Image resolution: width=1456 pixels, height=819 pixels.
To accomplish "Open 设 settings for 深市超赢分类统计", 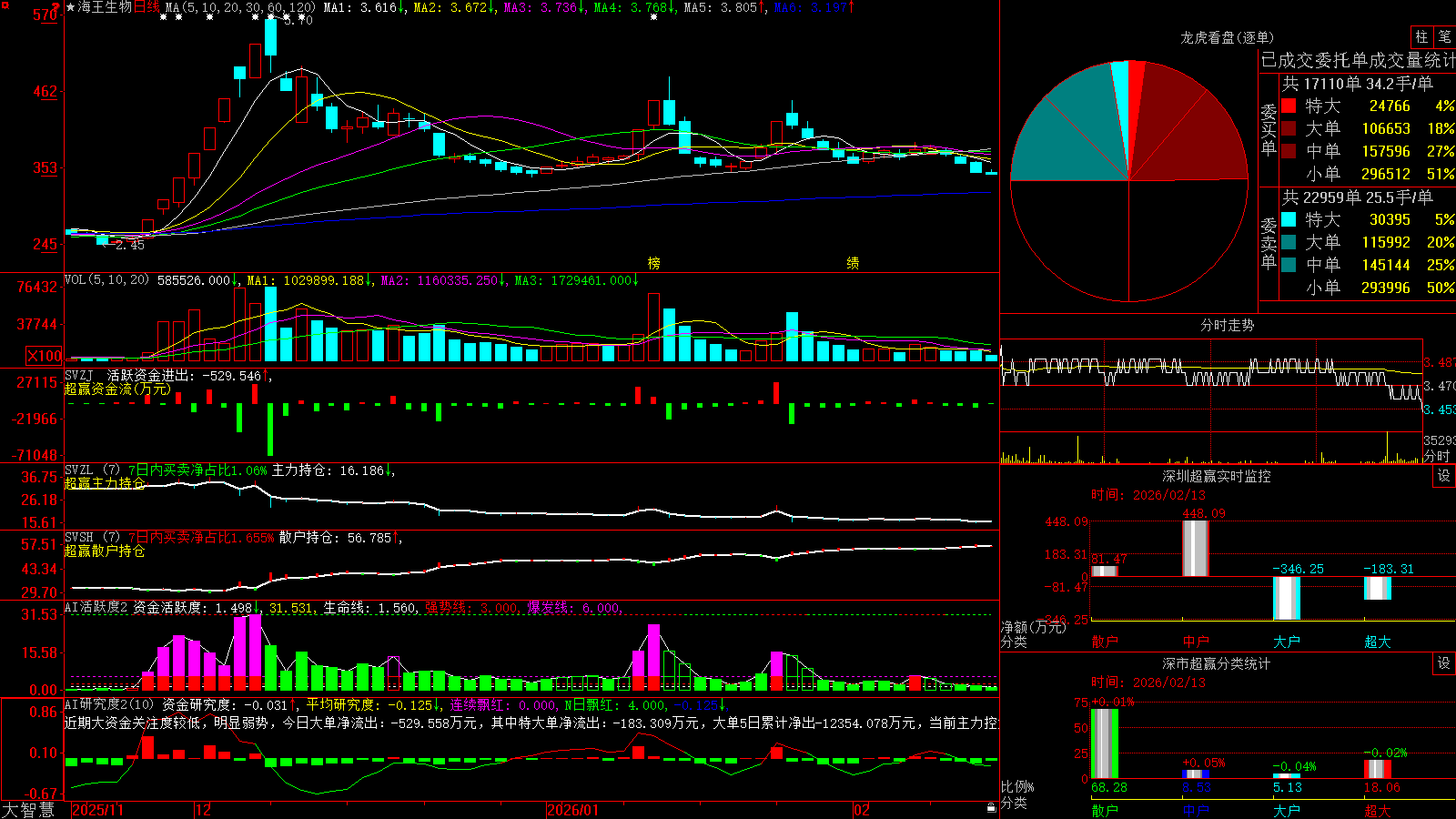I will 1444,663.
